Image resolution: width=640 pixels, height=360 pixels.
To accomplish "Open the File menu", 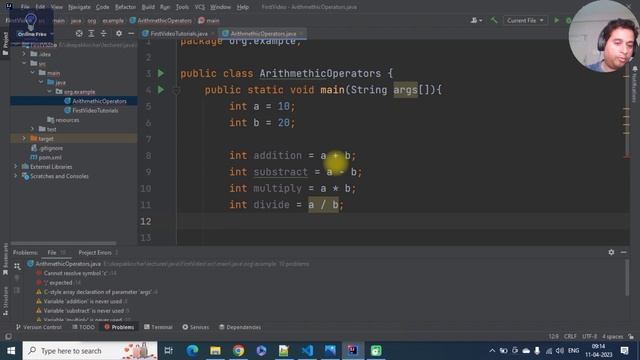I will (x=25, y=7).
